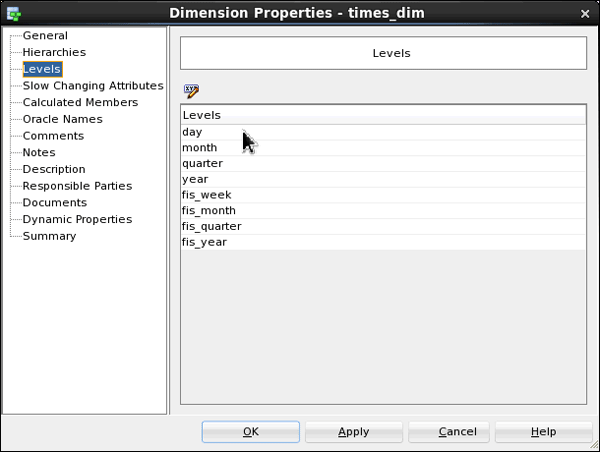Pick the fis_week level row
600x452 pixels.
pyautogui.click(x=206, y=194)
